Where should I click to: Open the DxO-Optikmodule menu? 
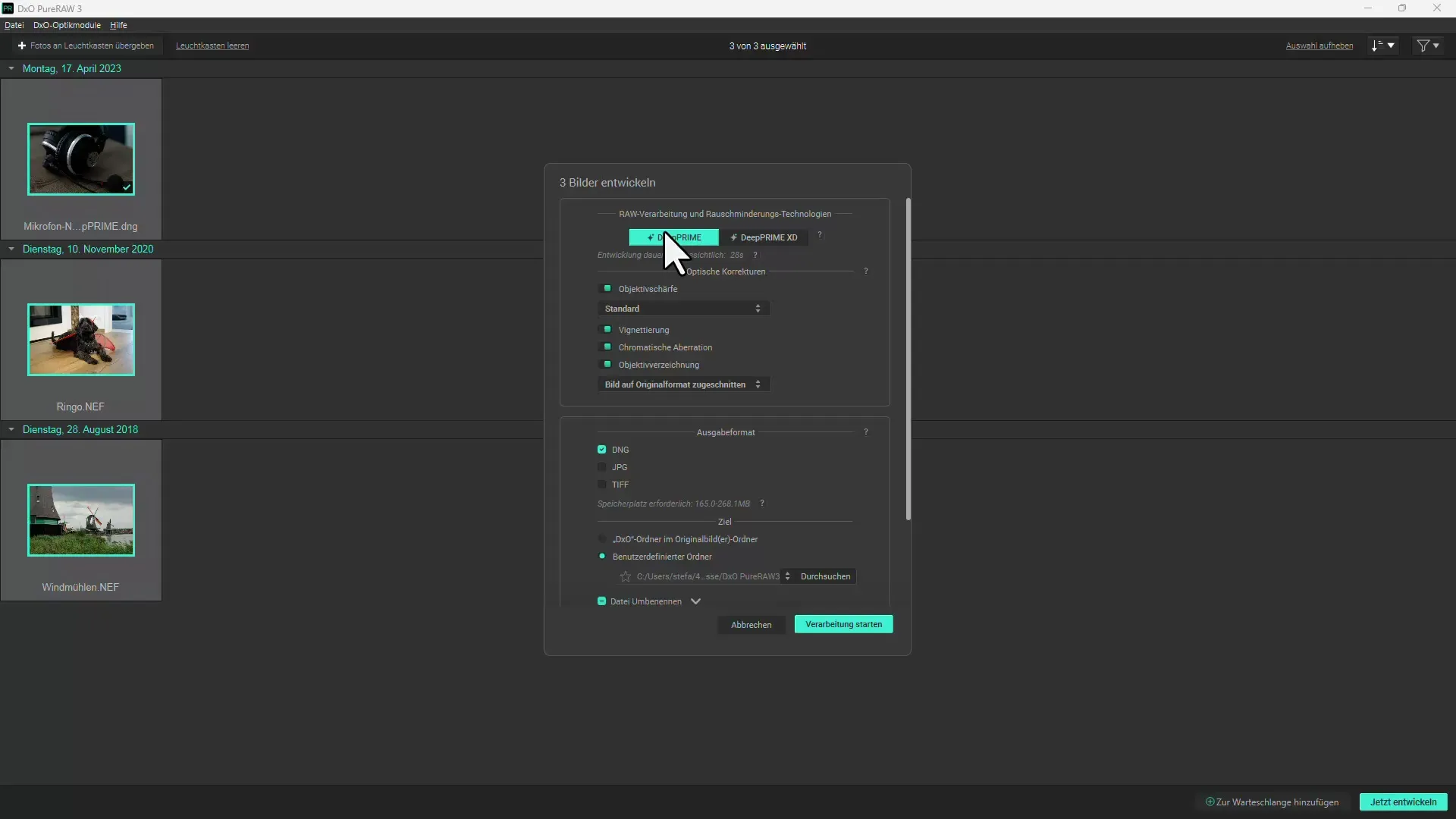point(67,25)
